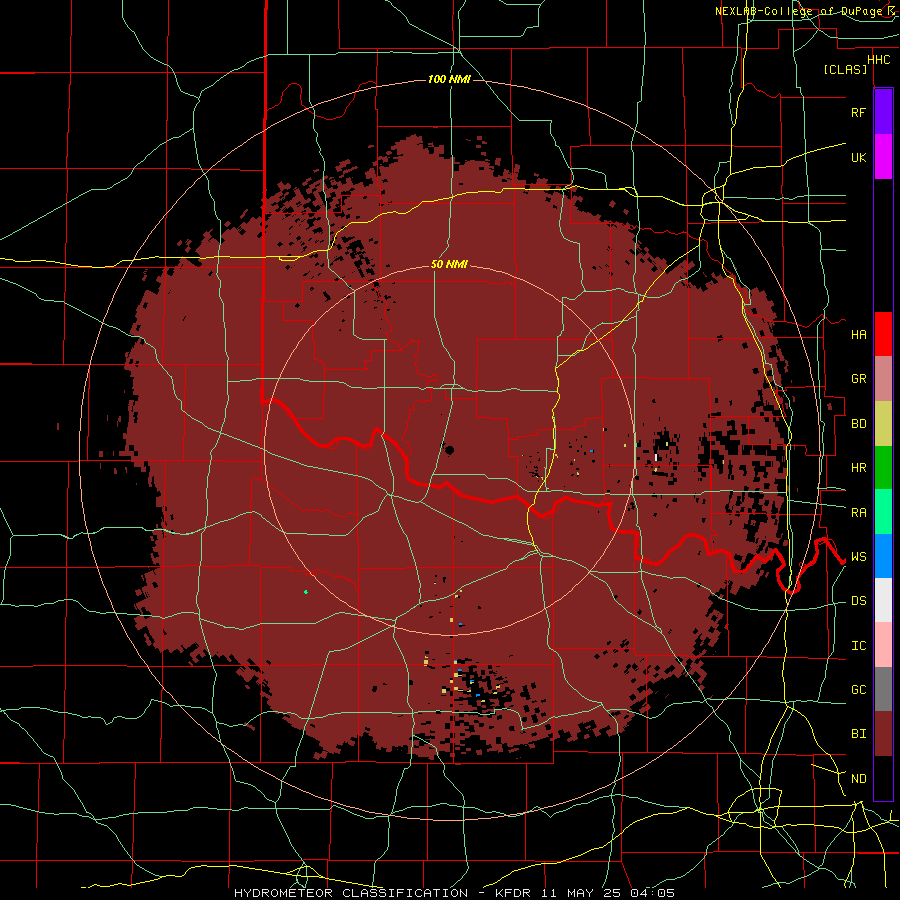
Task: Click the WS legend label
Action: 858,557
